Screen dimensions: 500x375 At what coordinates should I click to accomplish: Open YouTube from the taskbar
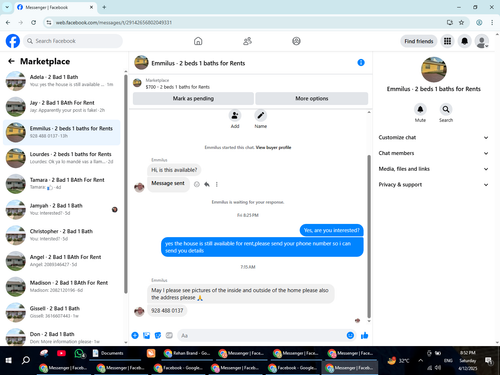point(61,353)
